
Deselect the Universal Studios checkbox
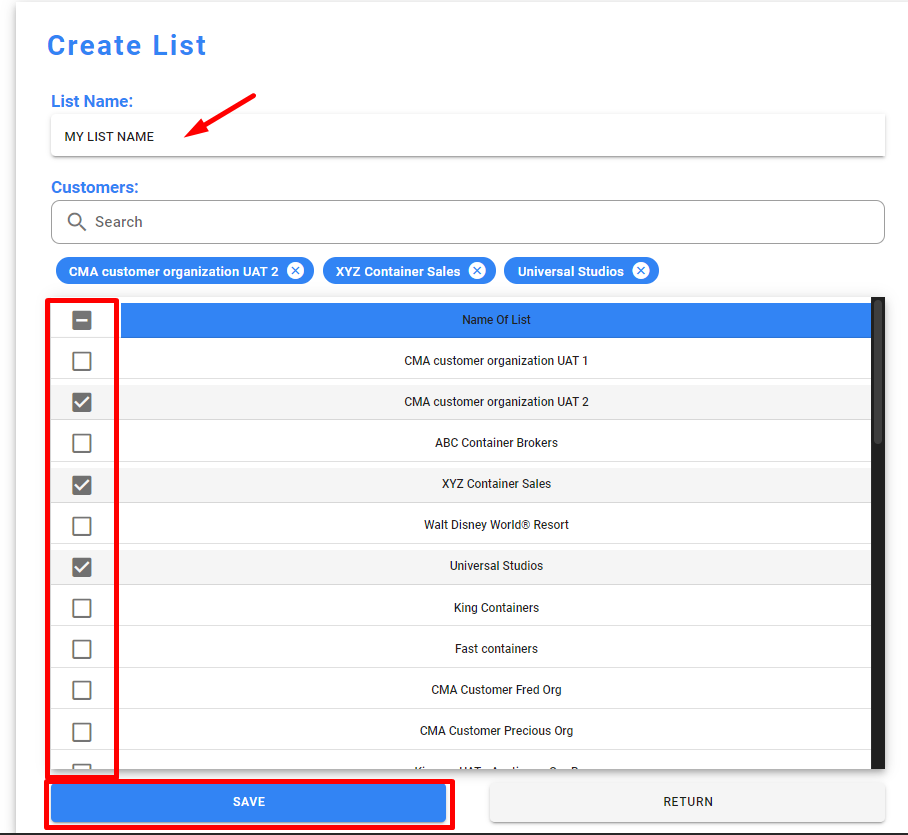(82, 567)
